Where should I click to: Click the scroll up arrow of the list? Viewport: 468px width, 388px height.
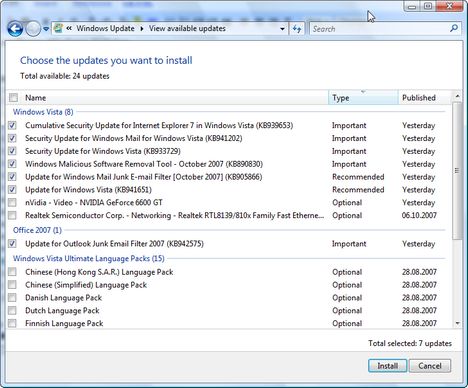(457, 96)
